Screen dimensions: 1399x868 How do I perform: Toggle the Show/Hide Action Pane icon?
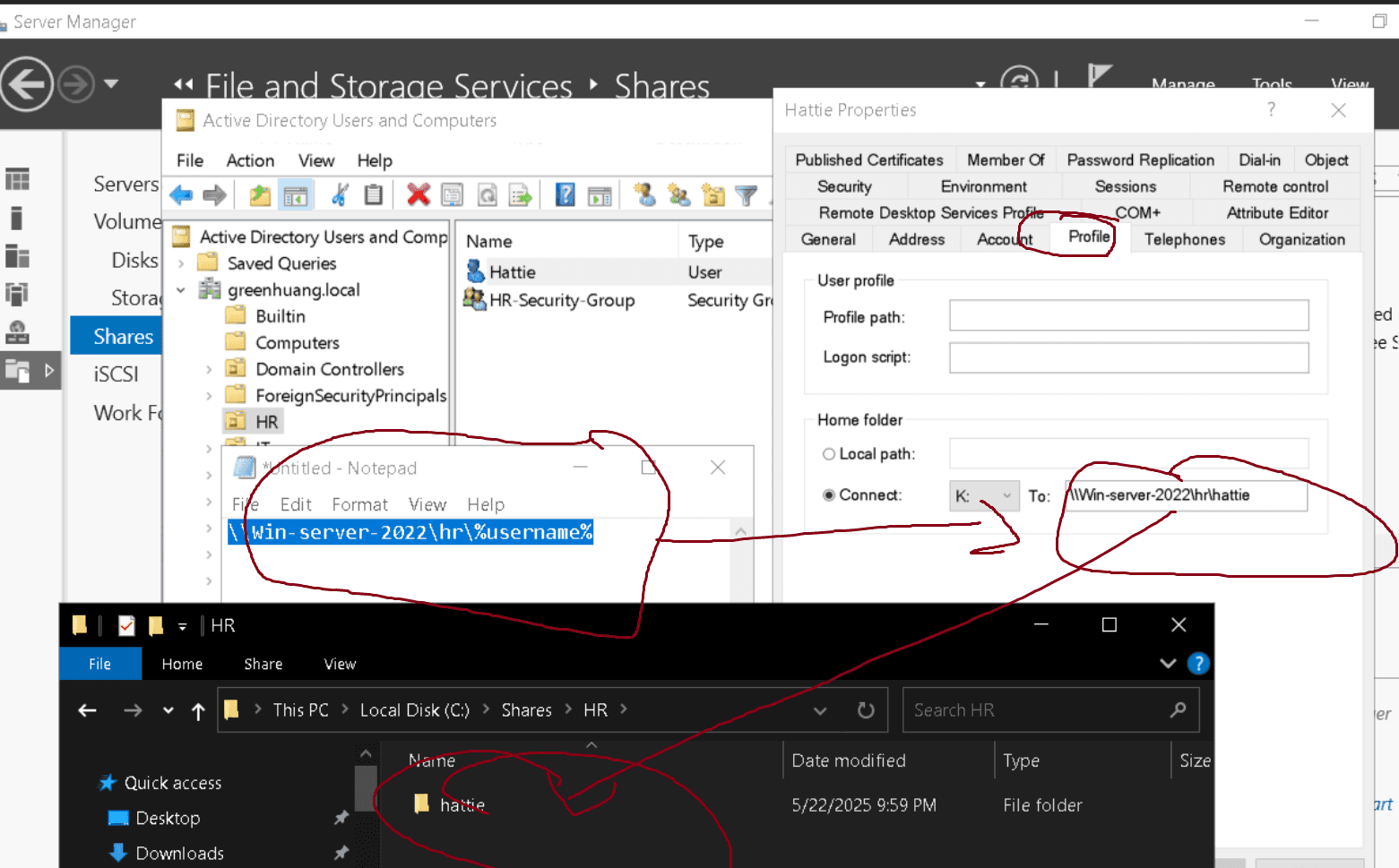(600, 194)
